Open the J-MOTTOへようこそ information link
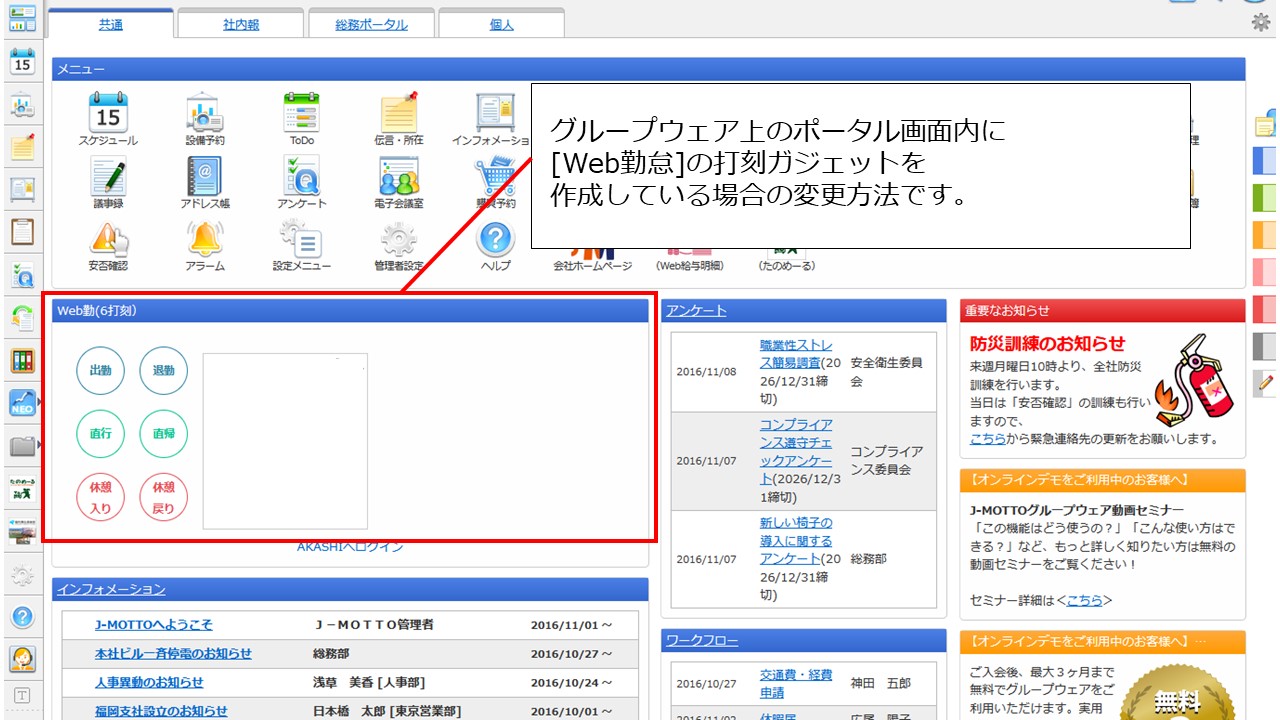 pos(153,625)
